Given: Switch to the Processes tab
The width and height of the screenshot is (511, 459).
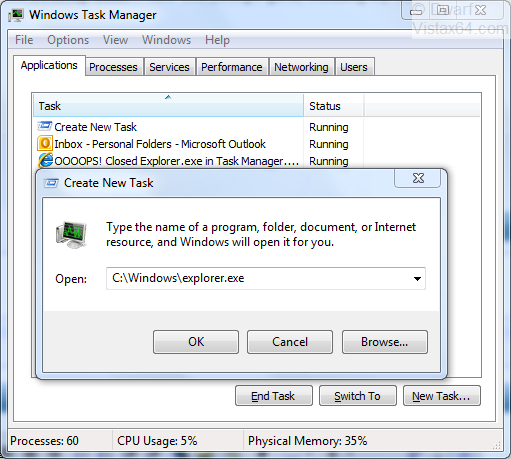Looking at the screenshot, I should [x=113, y=67].
